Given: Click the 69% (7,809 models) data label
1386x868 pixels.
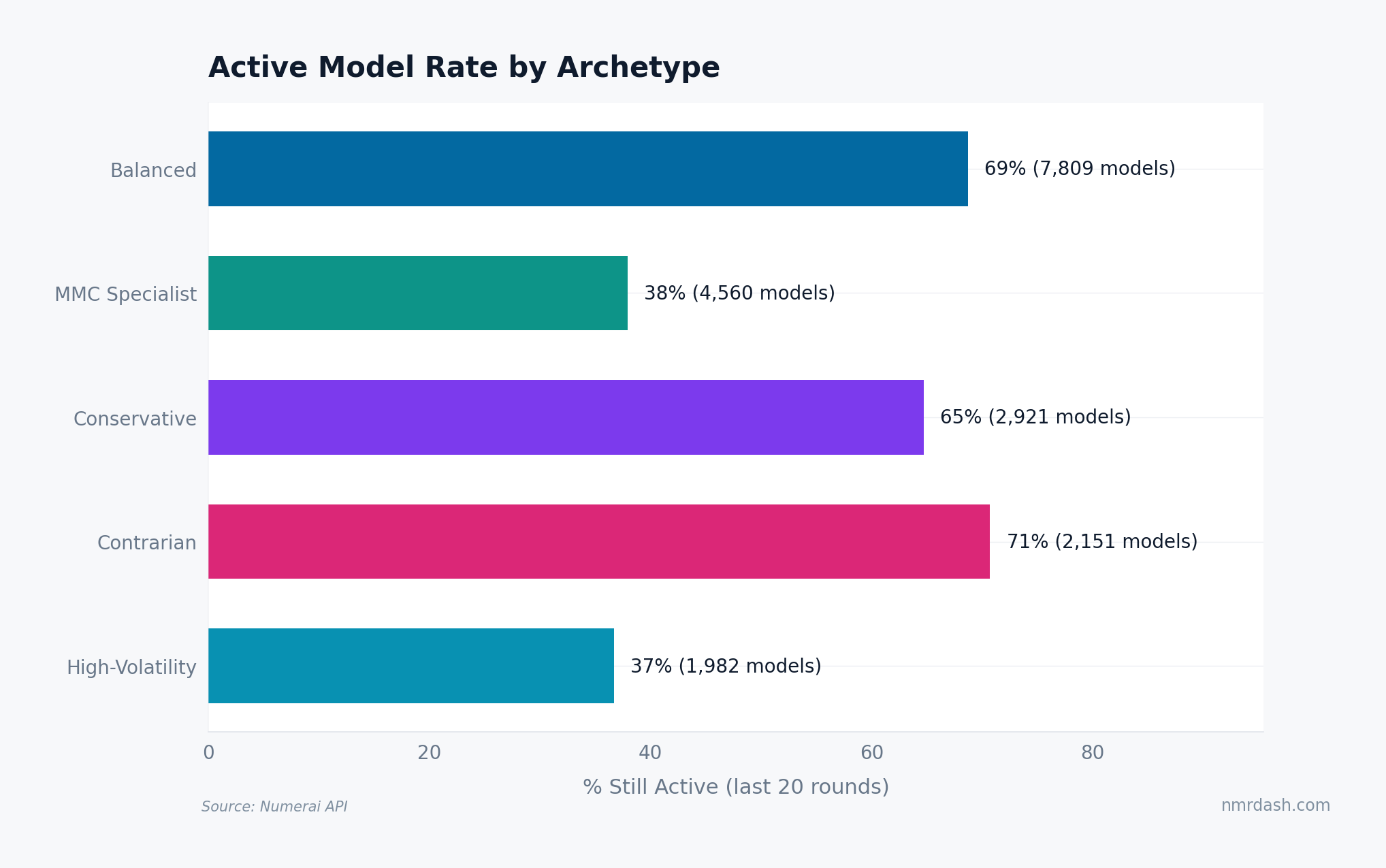Looking at the screenshot, I should (1080, 168).
